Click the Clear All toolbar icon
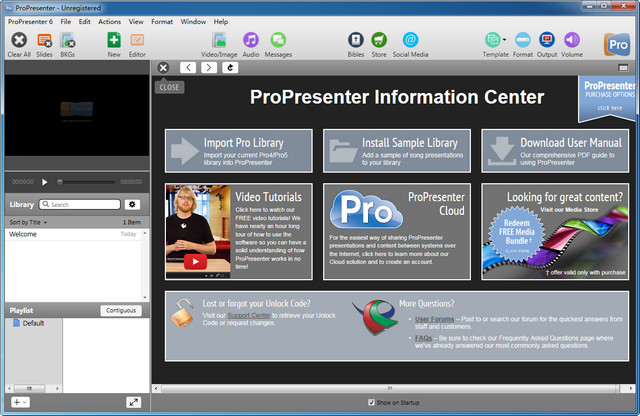Screen dimensions: 640x416 [19, 40]
